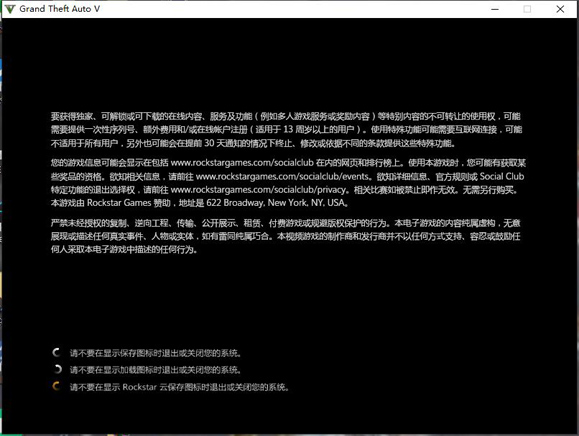Click the "Social Club" text in the notice
This screenshot has width=579, height=436.
click(502, 176)
